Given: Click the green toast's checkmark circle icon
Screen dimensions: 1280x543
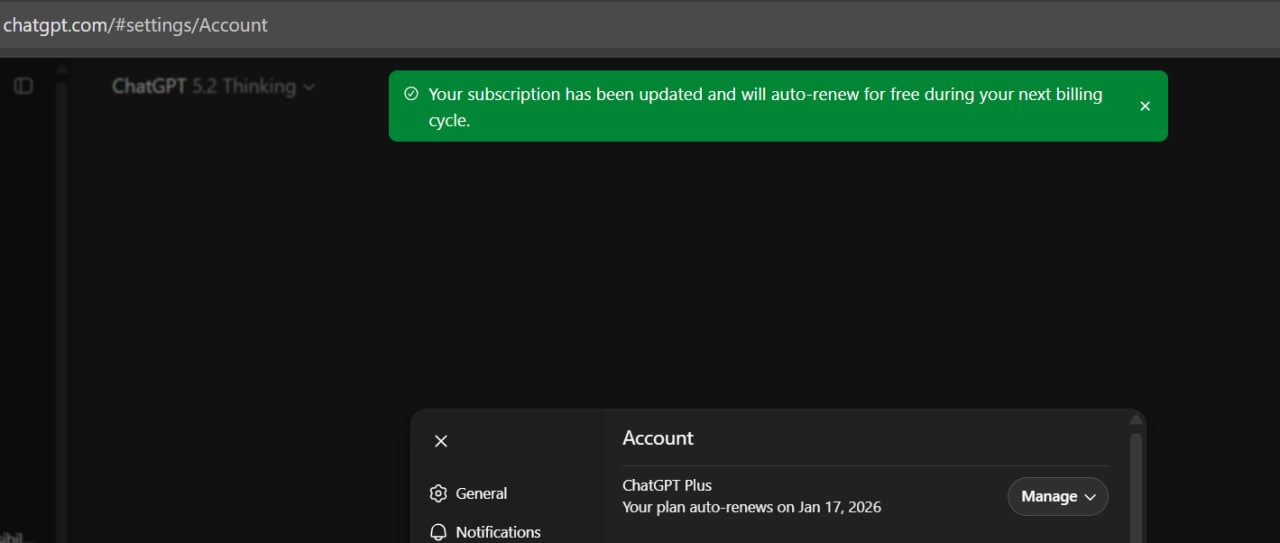Looking at the screenshot, I should pos(411,94).
